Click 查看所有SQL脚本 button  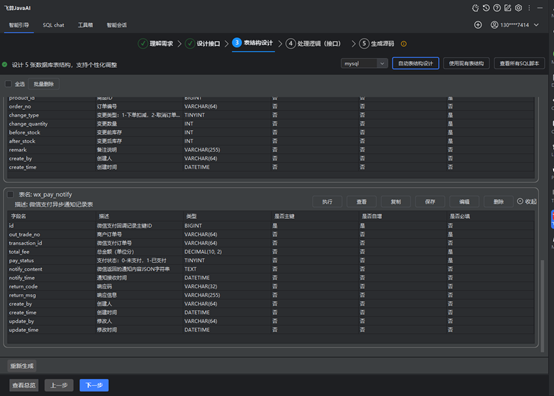point(519,64)
